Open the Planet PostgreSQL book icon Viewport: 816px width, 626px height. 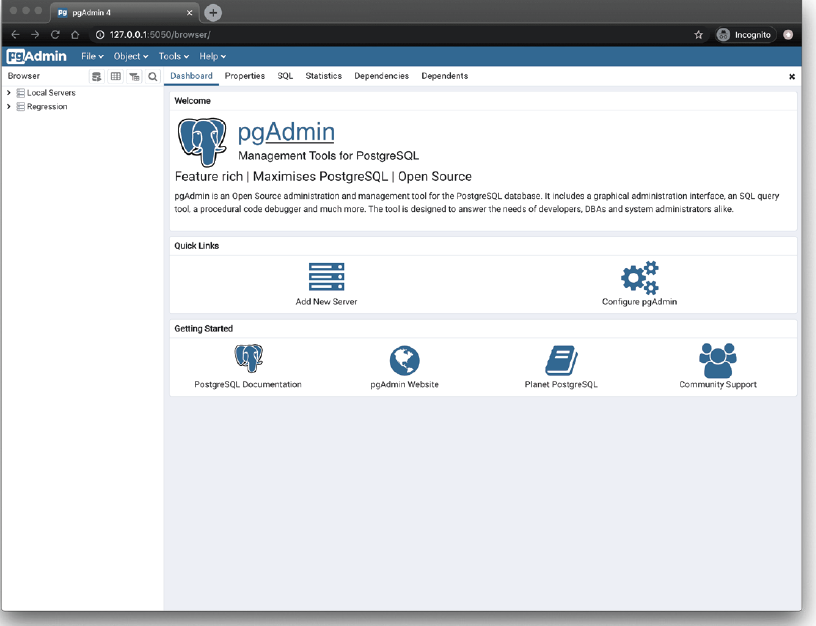[561, 360]
